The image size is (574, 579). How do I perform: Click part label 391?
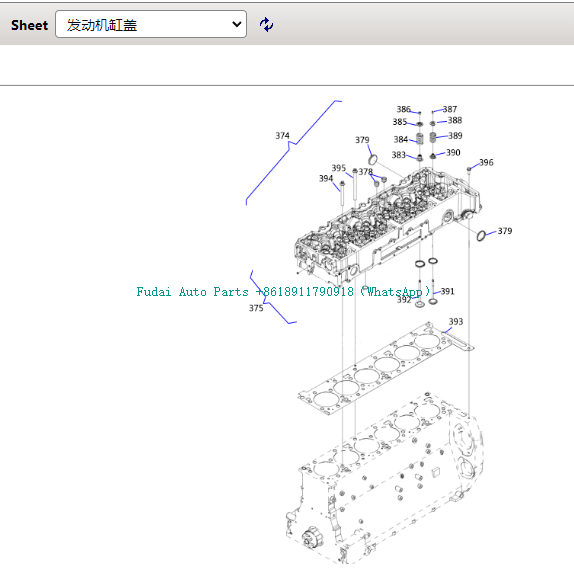tap(448, 291)
